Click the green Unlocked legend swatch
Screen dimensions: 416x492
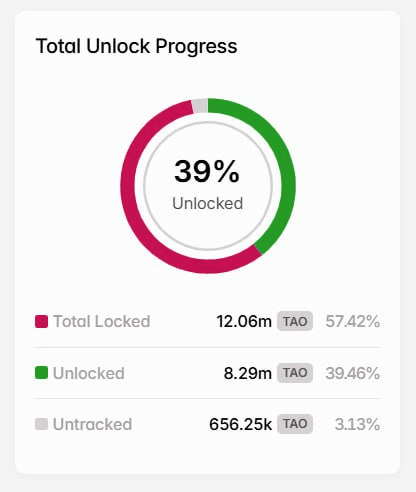point(41,372)
